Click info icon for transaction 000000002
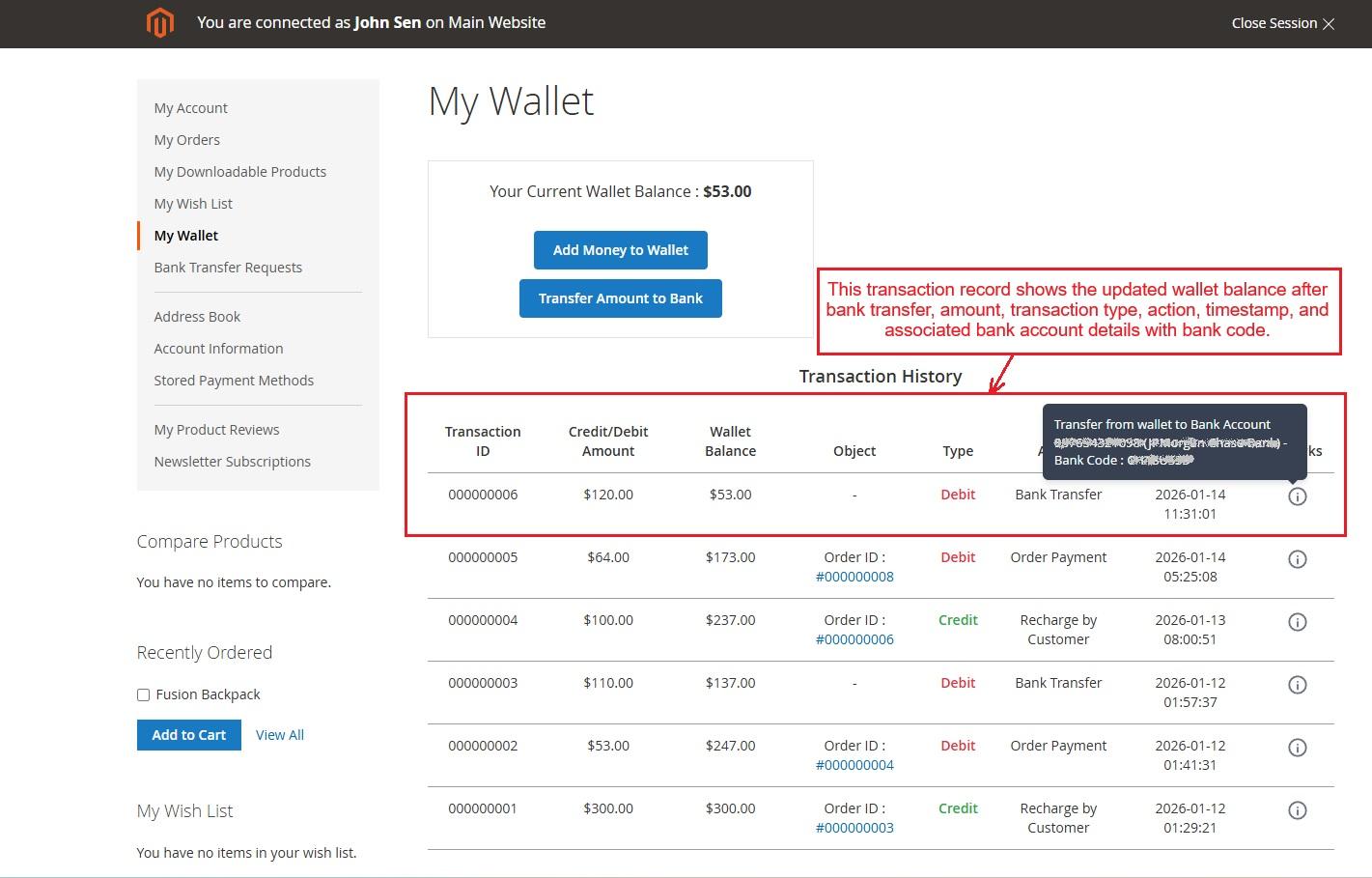Image resolution: width=1372 pixels, height=878 pixels. click(1297, 748)
